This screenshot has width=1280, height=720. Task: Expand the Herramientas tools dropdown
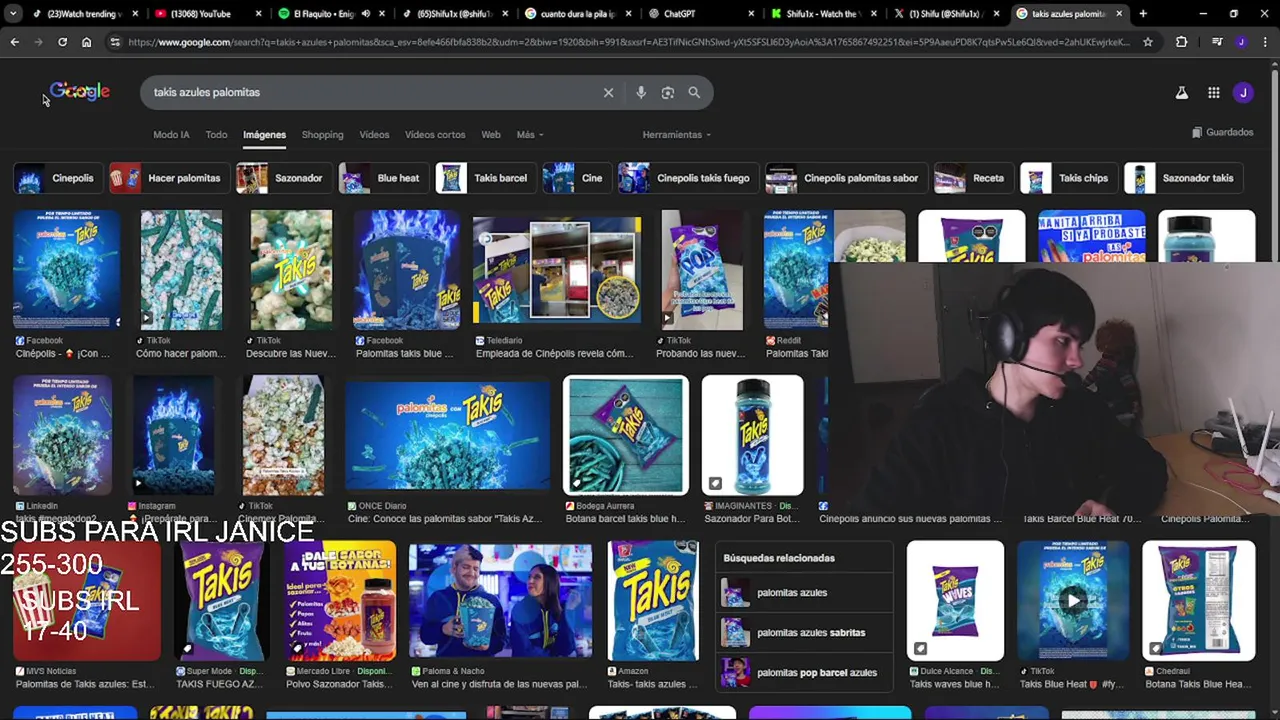coord(677,134)
